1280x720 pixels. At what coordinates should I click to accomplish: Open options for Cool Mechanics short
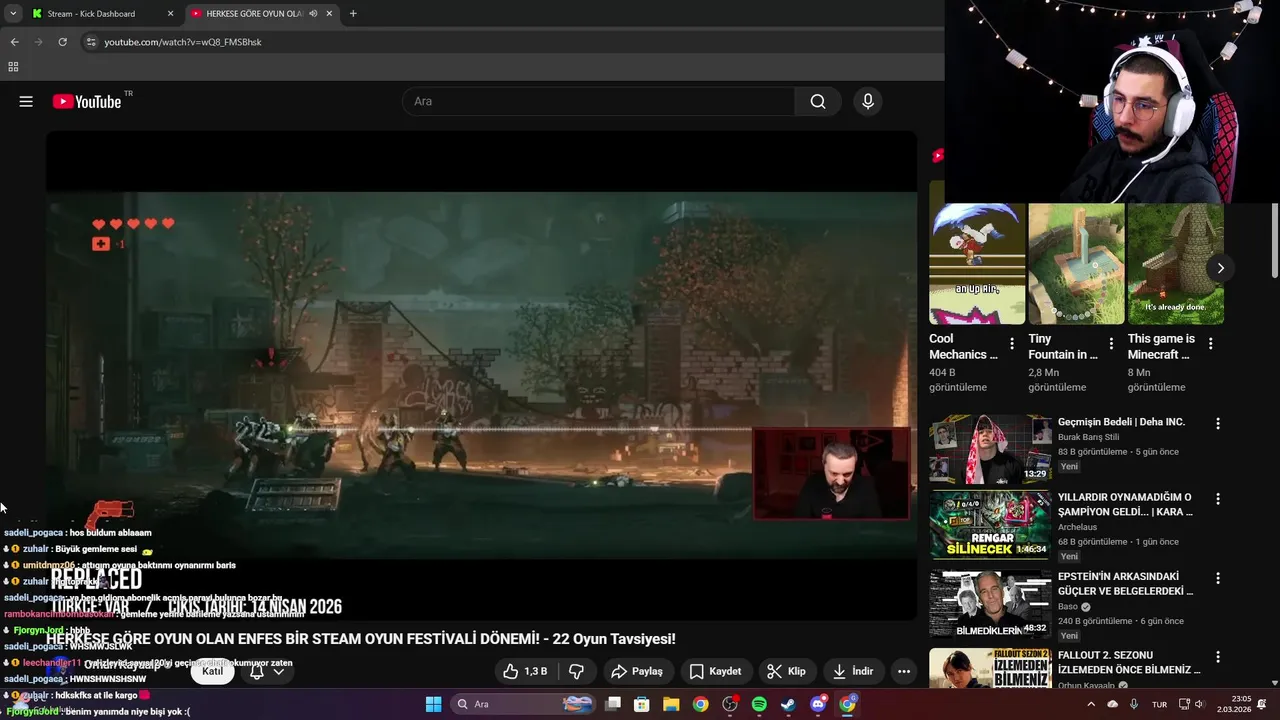click(1012, 344)
